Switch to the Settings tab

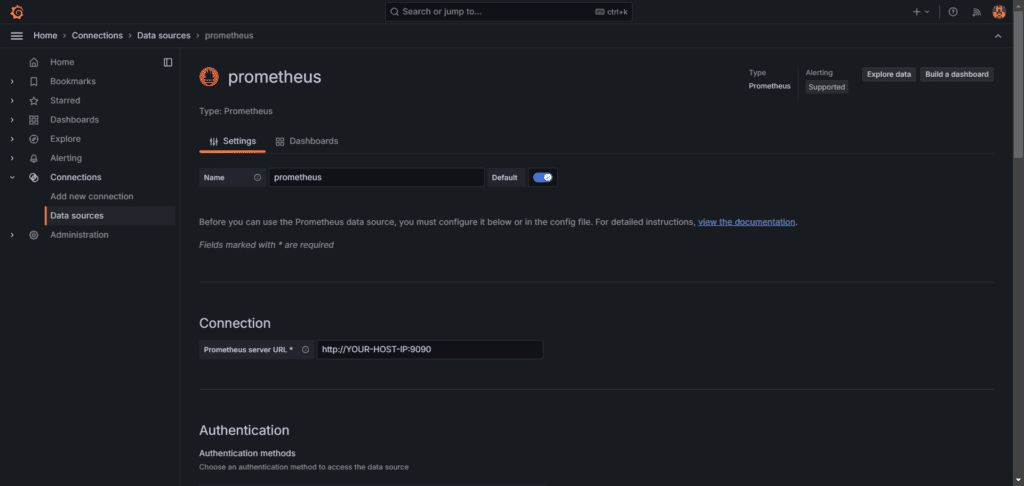232,141
